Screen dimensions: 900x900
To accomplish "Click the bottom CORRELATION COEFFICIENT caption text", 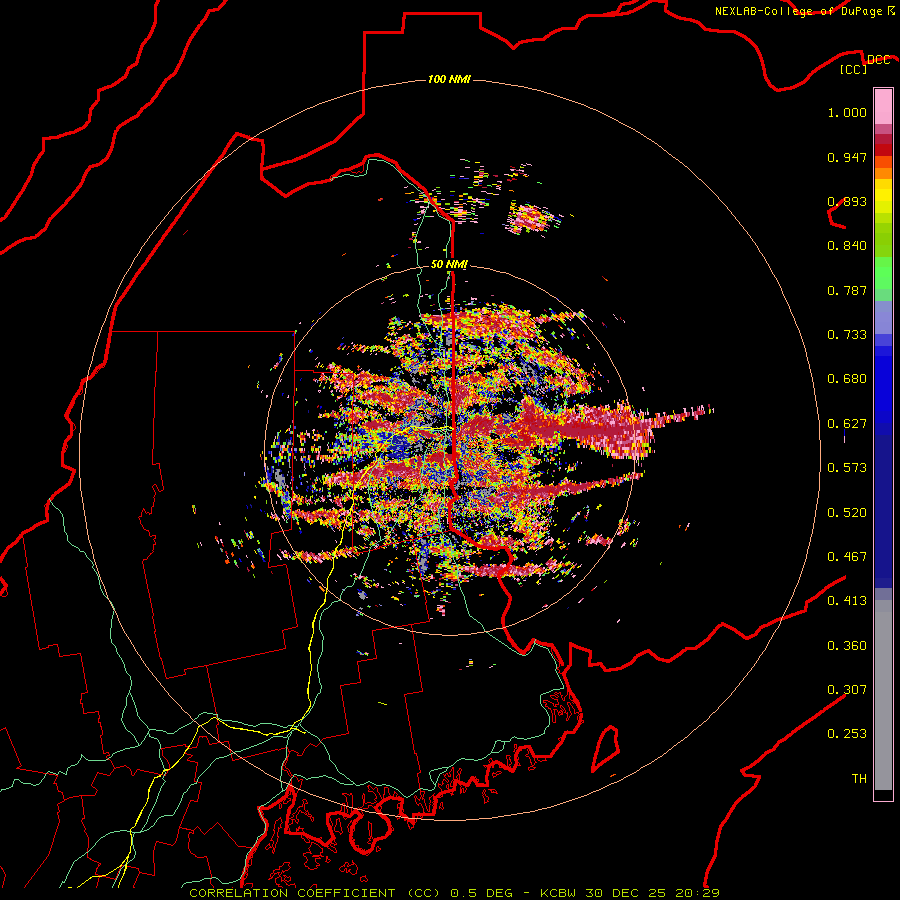I will [x=454, y=893].
